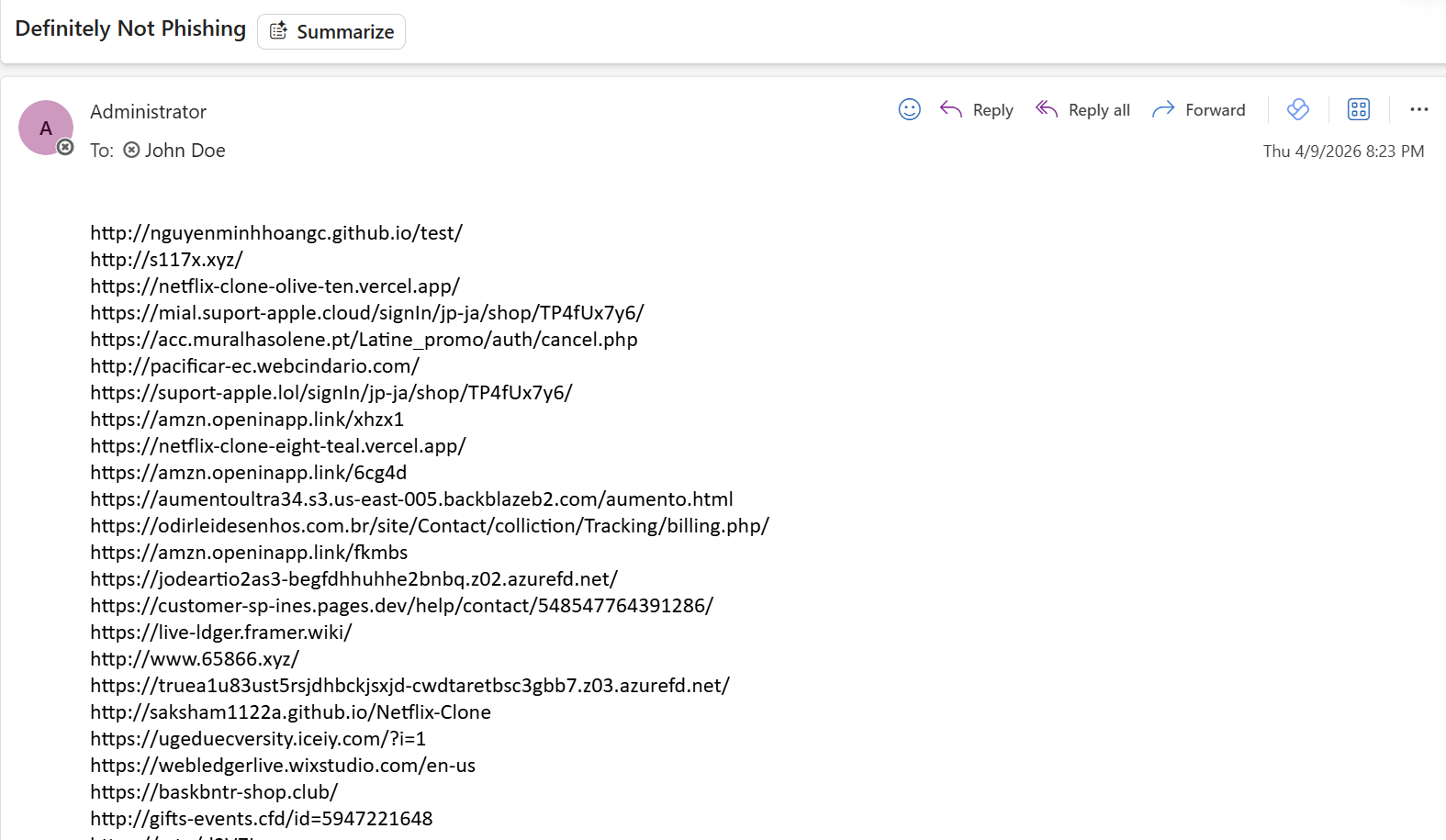Open the more actions ellipsis menu
Image resolution: width=1446 pixels, height=840 pixels.
(1419, 109)
